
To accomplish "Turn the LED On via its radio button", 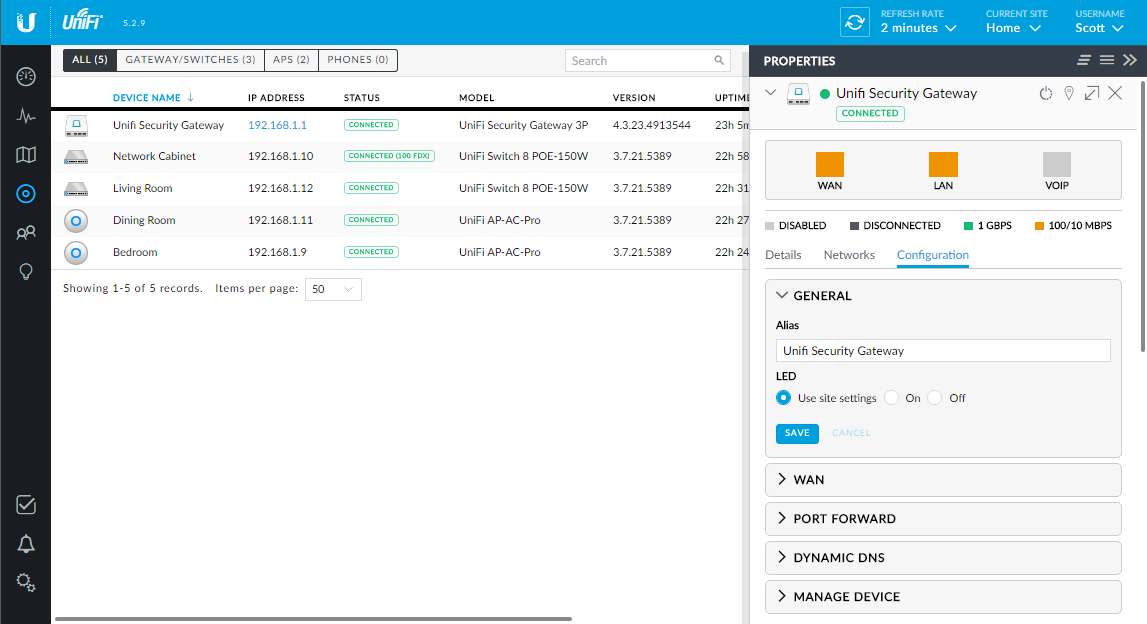I will pos(891,397).
